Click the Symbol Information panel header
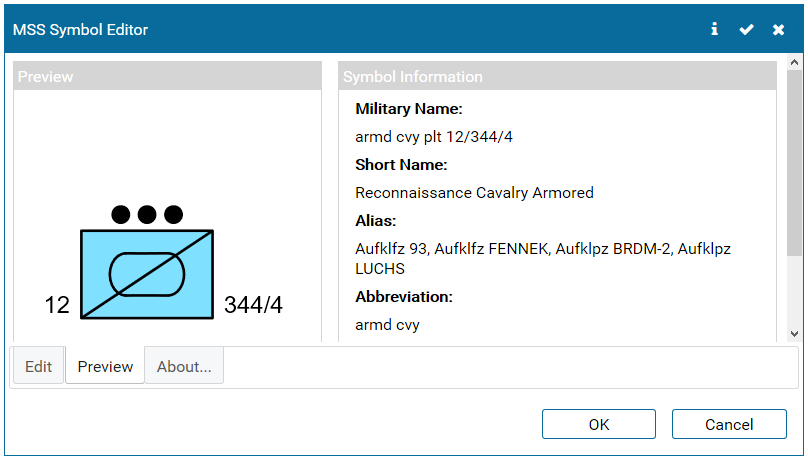 coord(558,76)
